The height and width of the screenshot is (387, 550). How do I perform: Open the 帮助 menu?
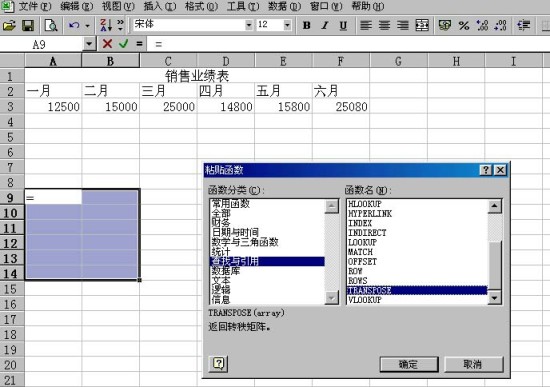[368, 6]
